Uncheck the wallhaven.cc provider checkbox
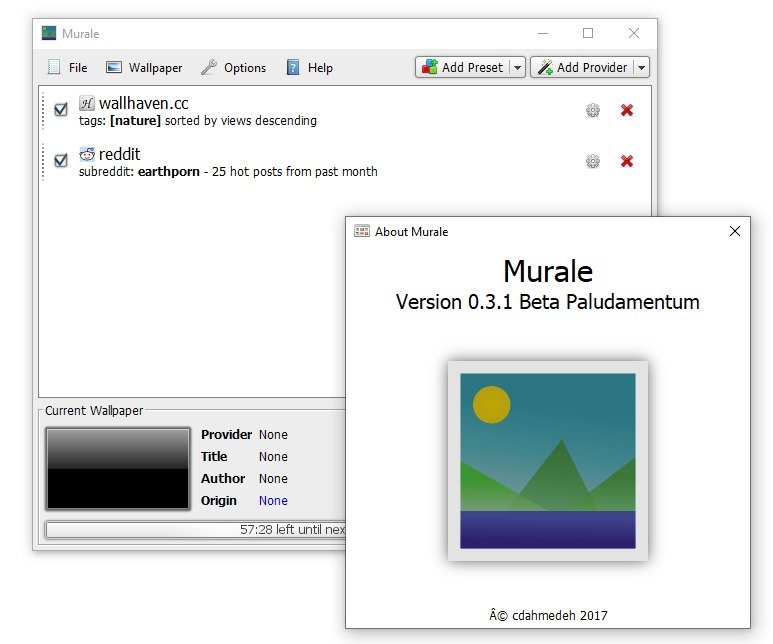Image resolution: width=773 pixels, height=644 pixels. tap(61, 109)
